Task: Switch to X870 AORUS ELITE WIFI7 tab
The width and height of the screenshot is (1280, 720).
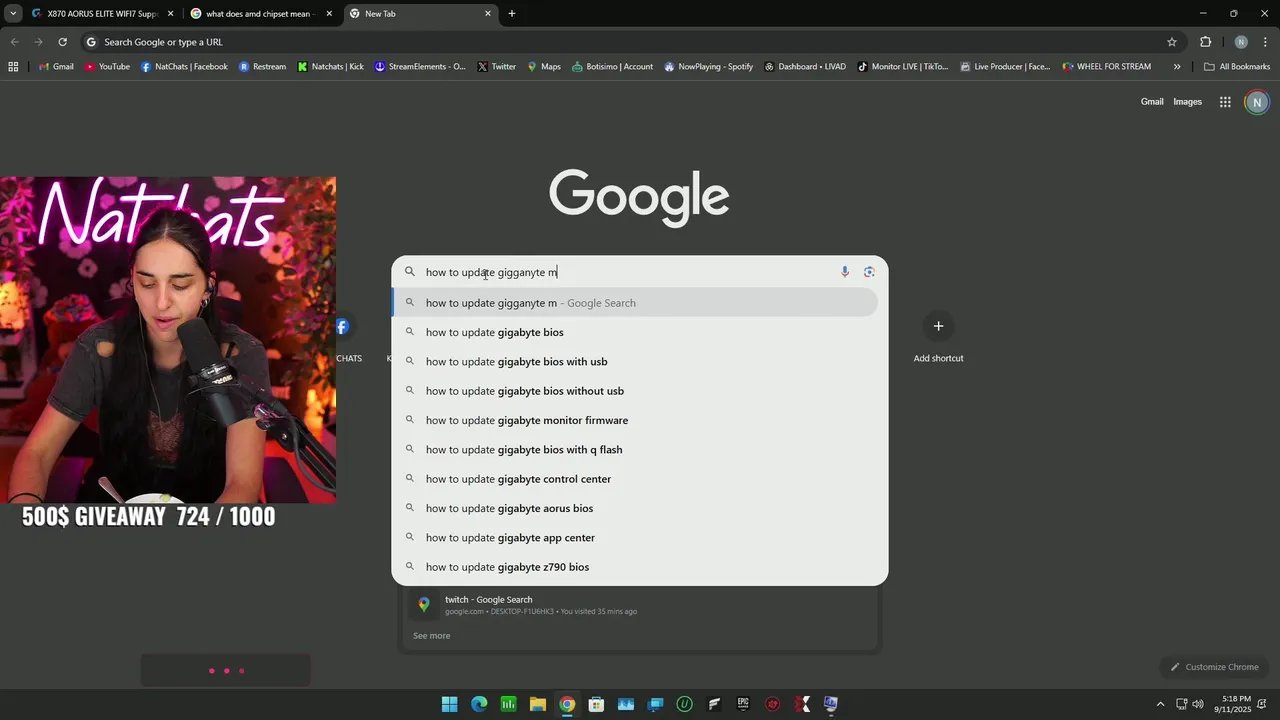Action: click(x=102, y=14)
